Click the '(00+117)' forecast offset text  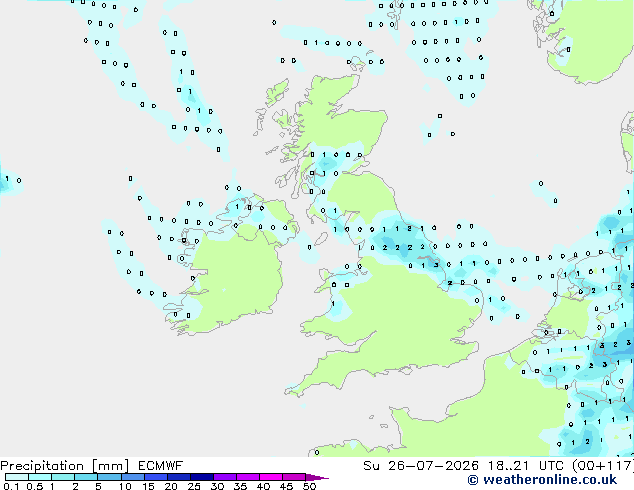pos(603,466)
